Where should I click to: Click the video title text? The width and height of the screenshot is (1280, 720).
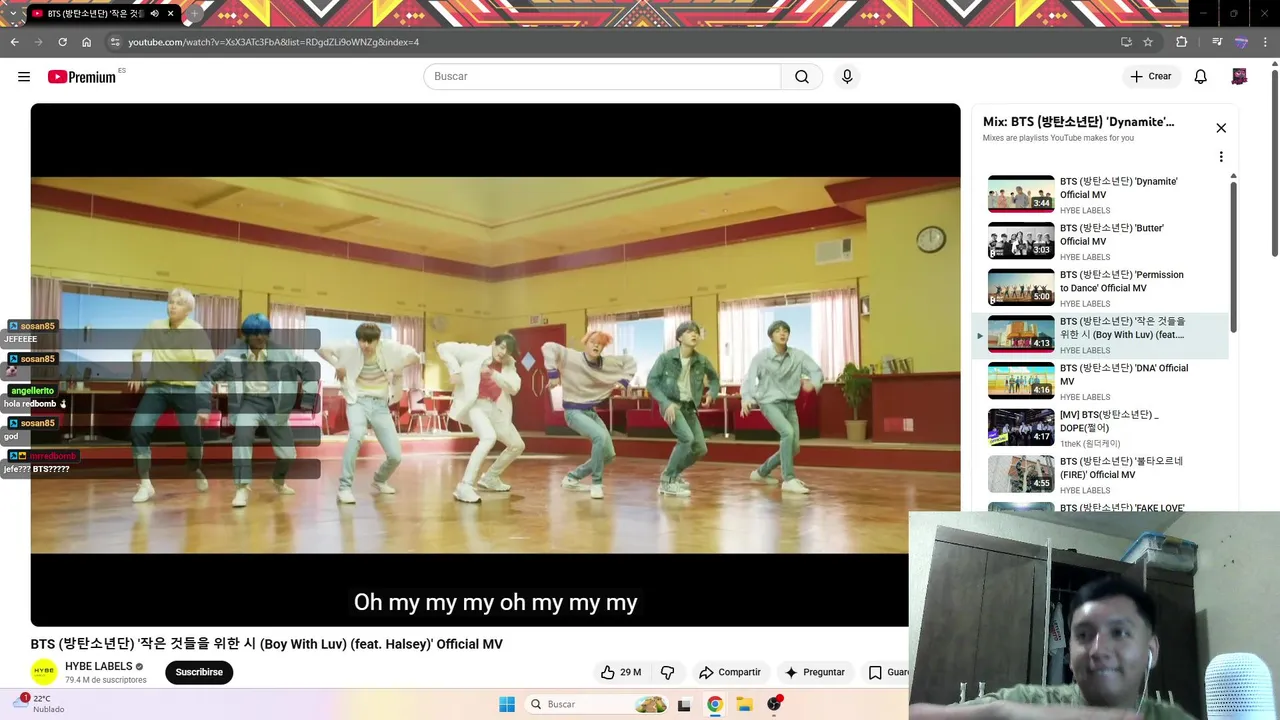pyautogui.click(x=266, y=644)
